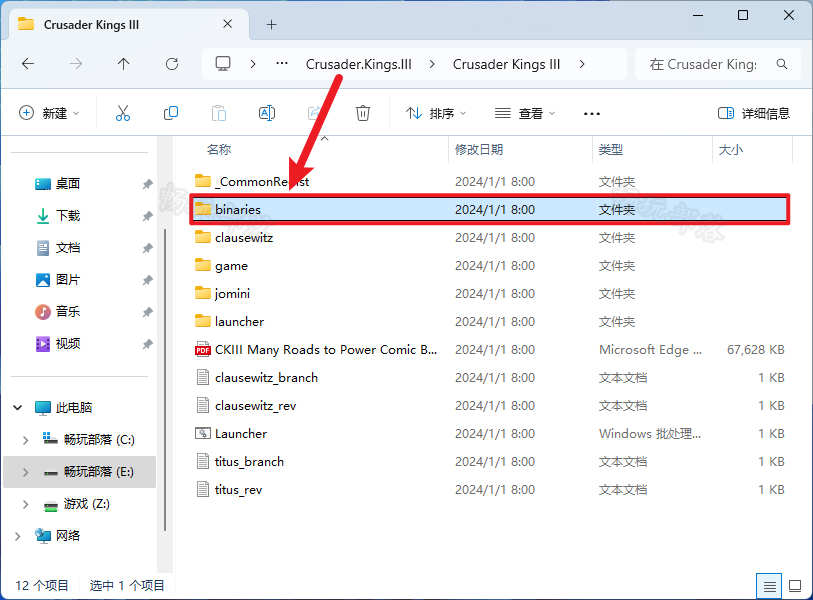Open 视频 in the sidebar
813x600 pixels.
[67, 344]
